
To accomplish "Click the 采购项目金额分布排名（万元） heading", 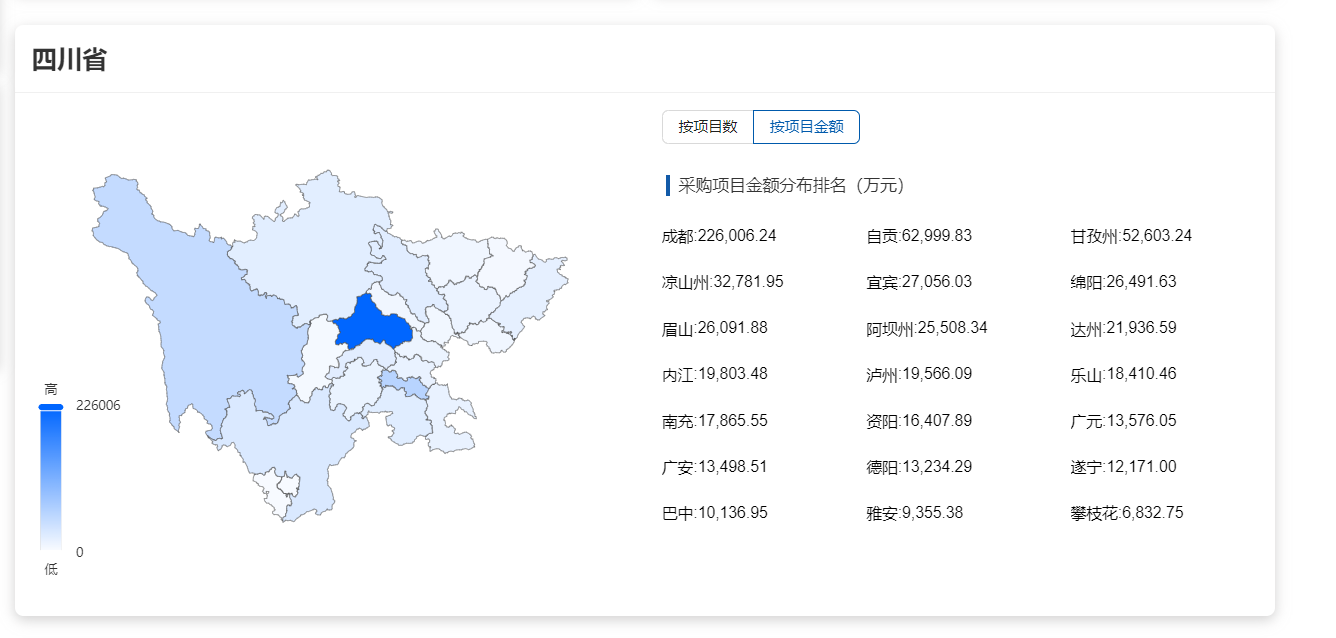I will (x=791, y=186).
